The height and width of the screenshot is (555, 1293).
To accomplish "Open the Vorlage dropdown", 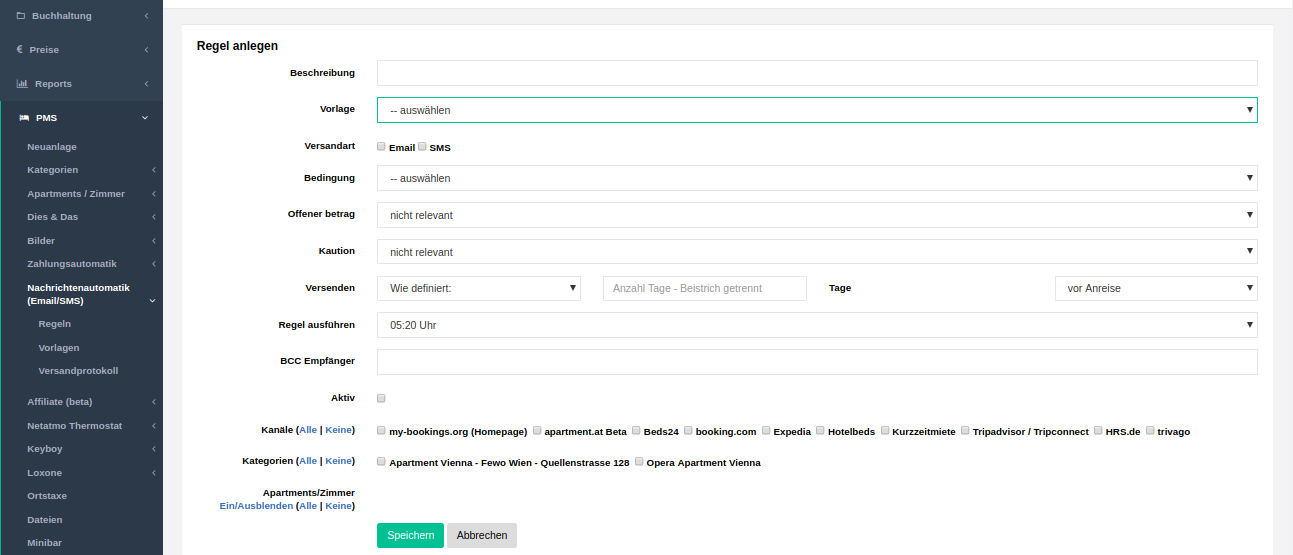I will coord(817,110).
